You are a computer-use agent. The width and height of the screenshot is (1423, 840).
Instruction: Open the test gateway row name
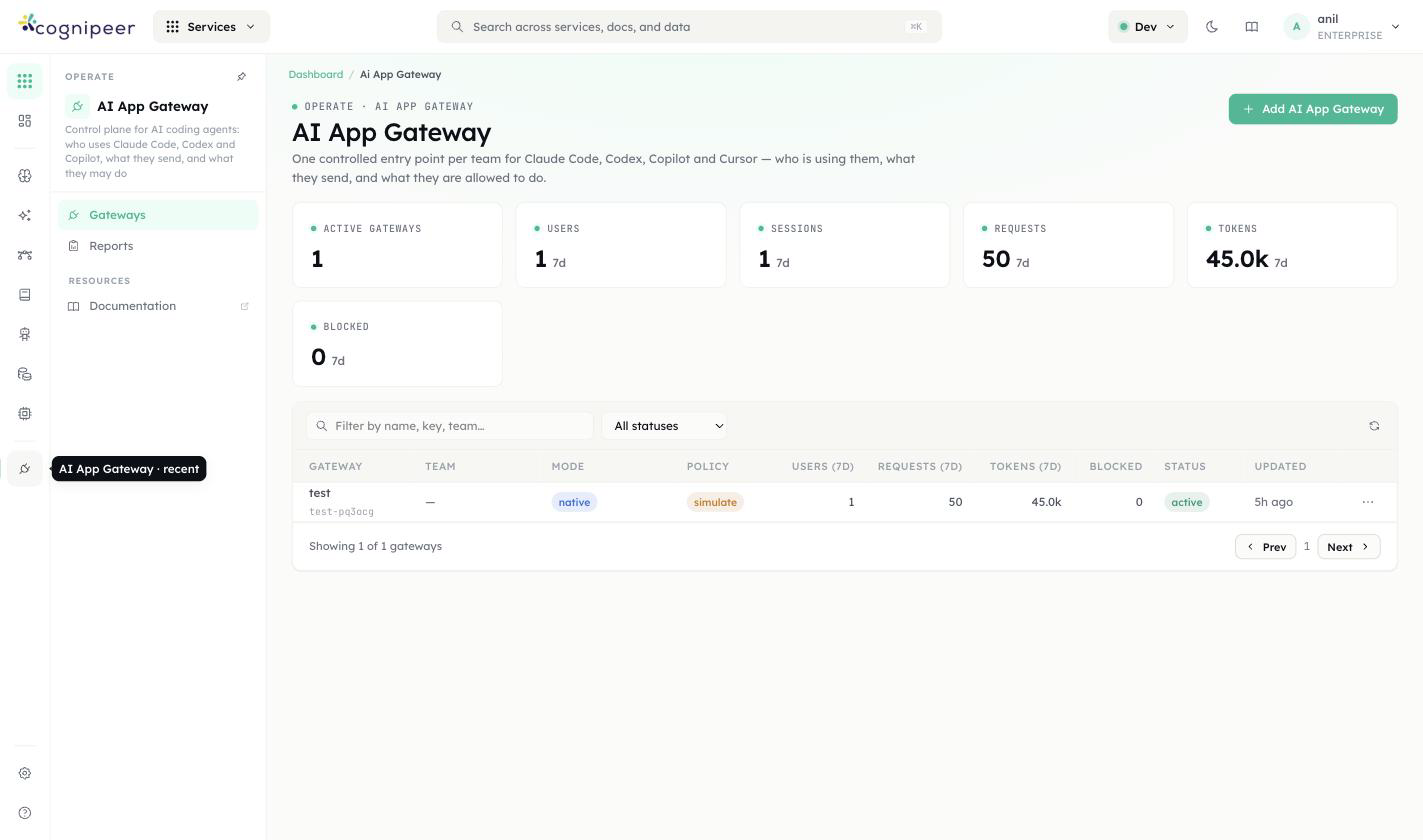(320, 493)
